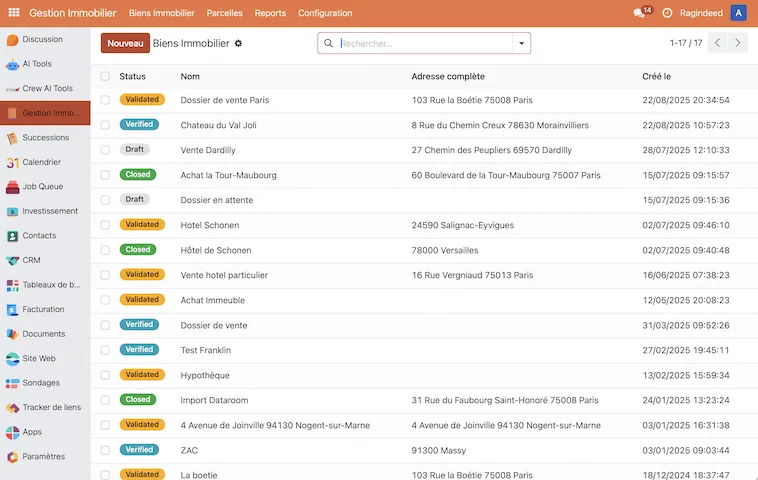Go to previous page of records

pos(718,43)
